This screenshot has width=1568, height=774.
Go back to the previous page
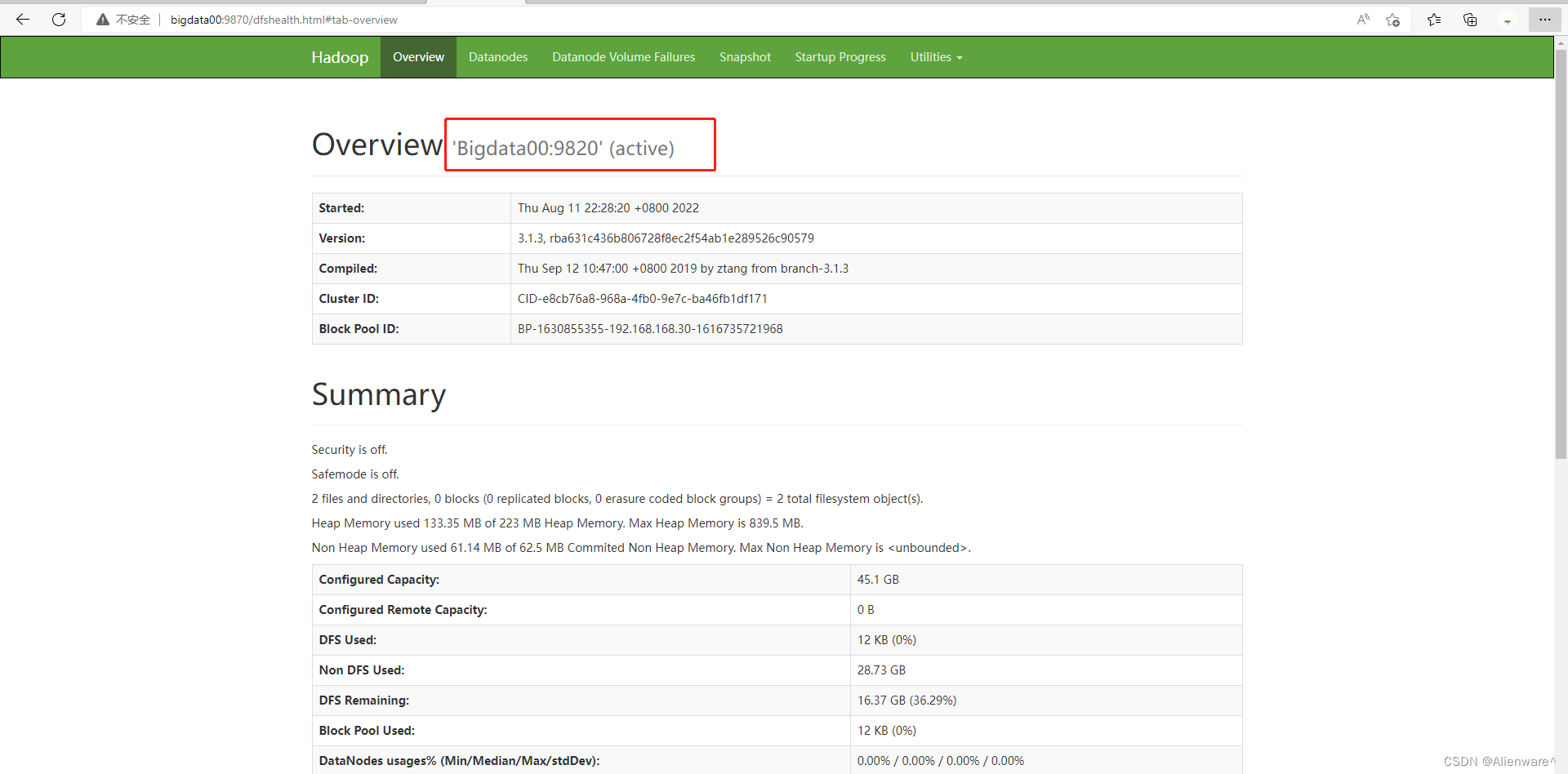coord(23,20)
